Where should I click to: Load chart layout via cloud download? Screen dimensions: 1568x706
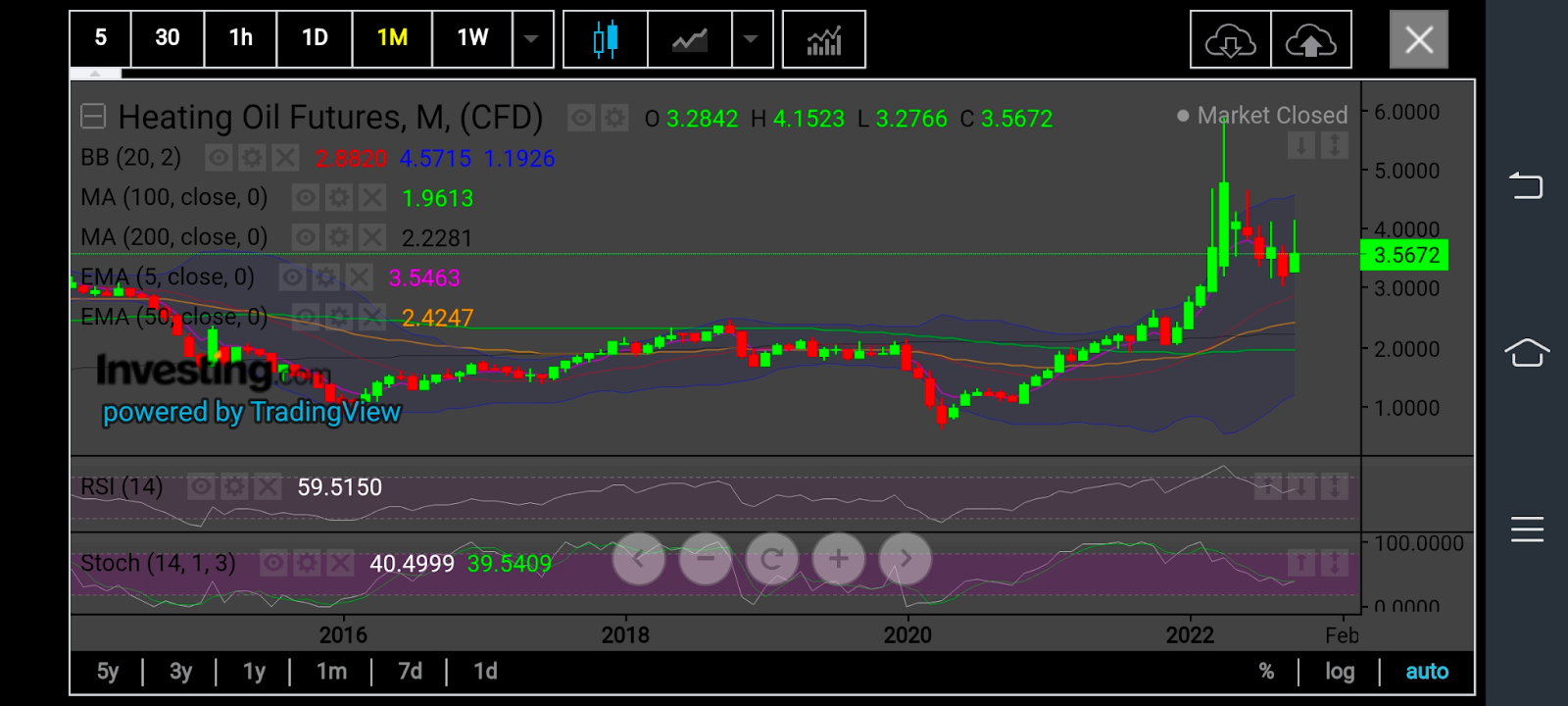tap(1231, 40)
